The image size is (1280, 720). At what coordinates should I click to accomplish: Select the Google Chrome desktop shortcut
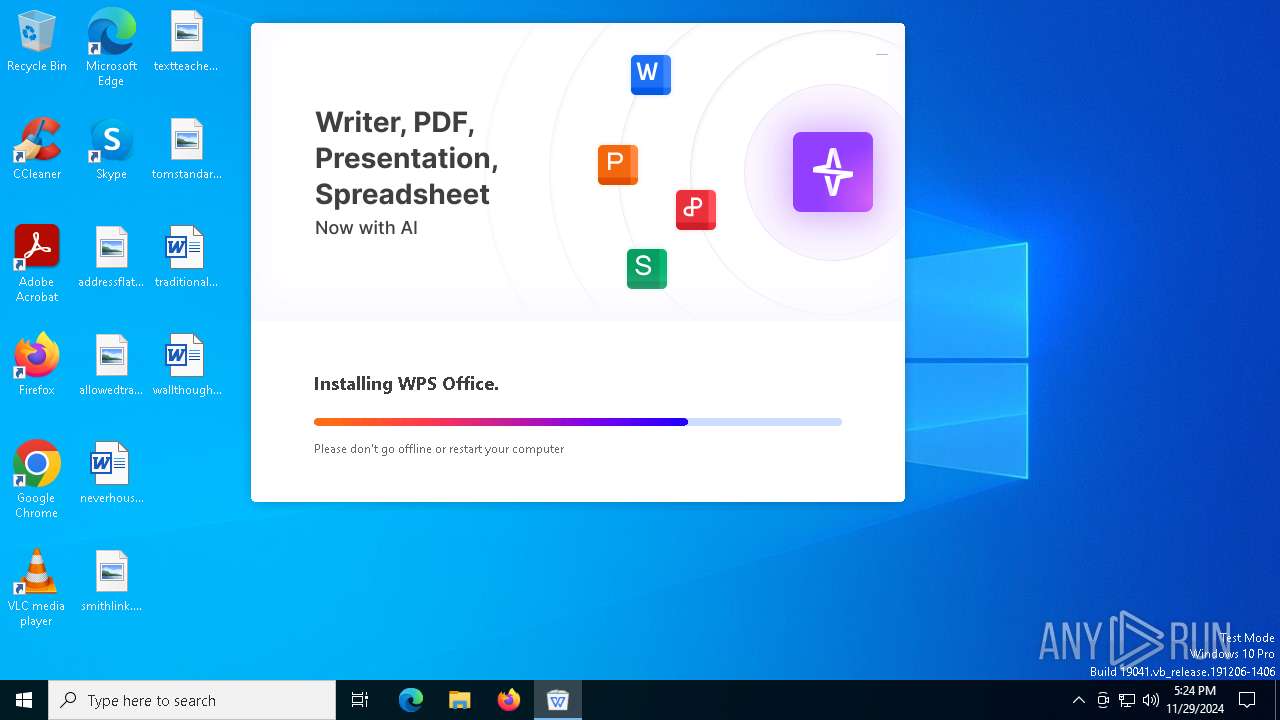click(x=37, y=480)
